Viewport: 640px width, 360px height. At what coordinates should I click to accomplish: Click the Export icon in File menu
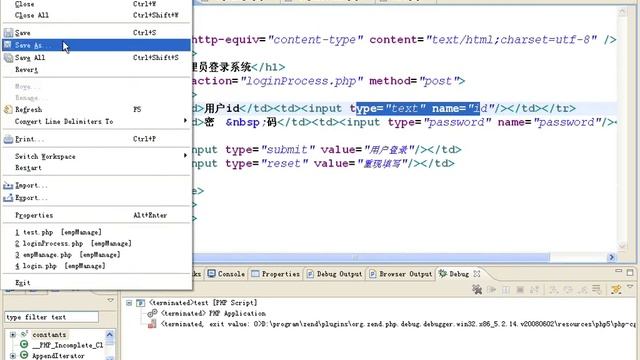tap(8, 198)
